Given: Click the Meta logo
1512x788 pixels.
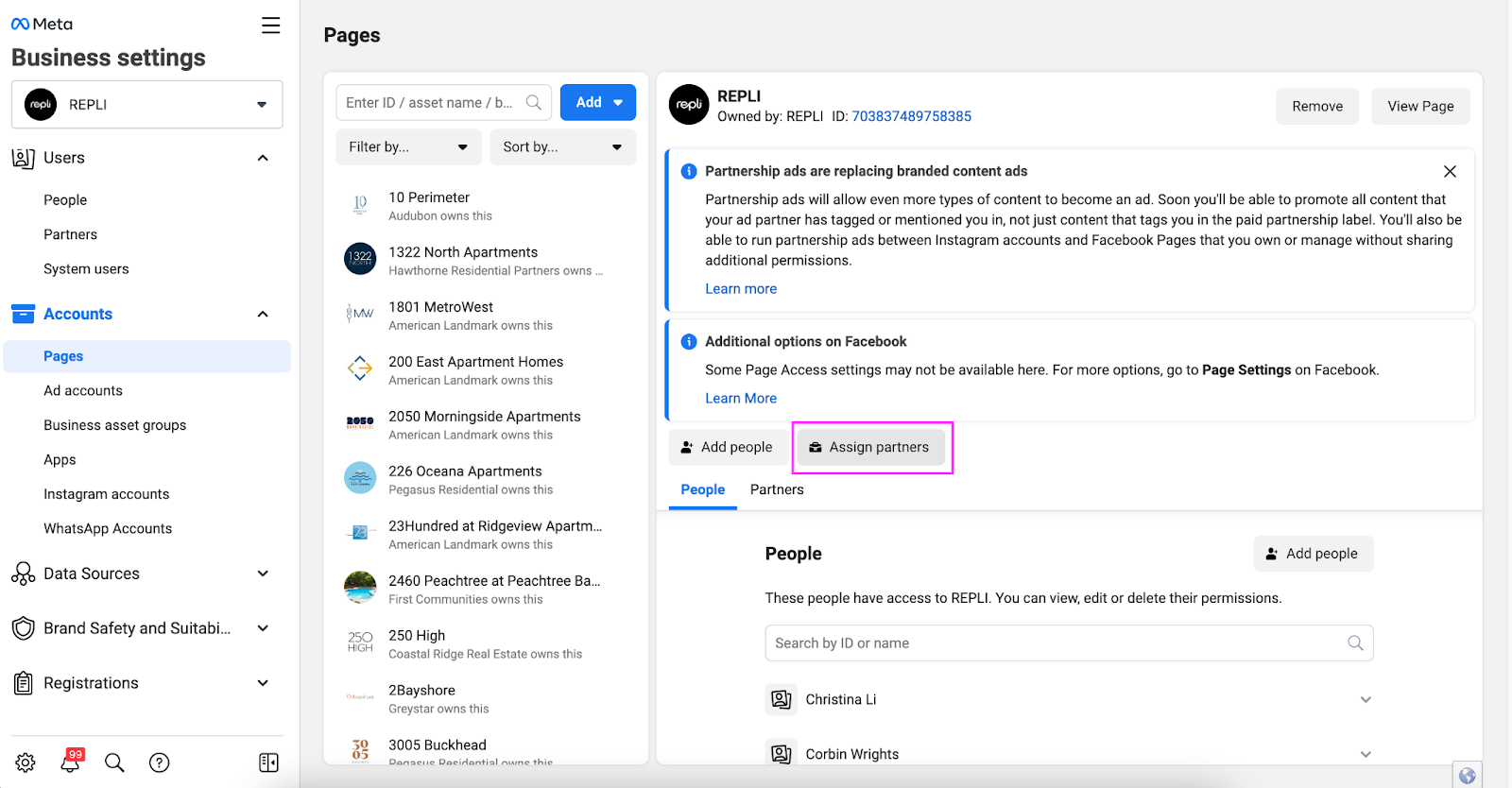Looking at the screenshot, I should [x=42, y=25].
